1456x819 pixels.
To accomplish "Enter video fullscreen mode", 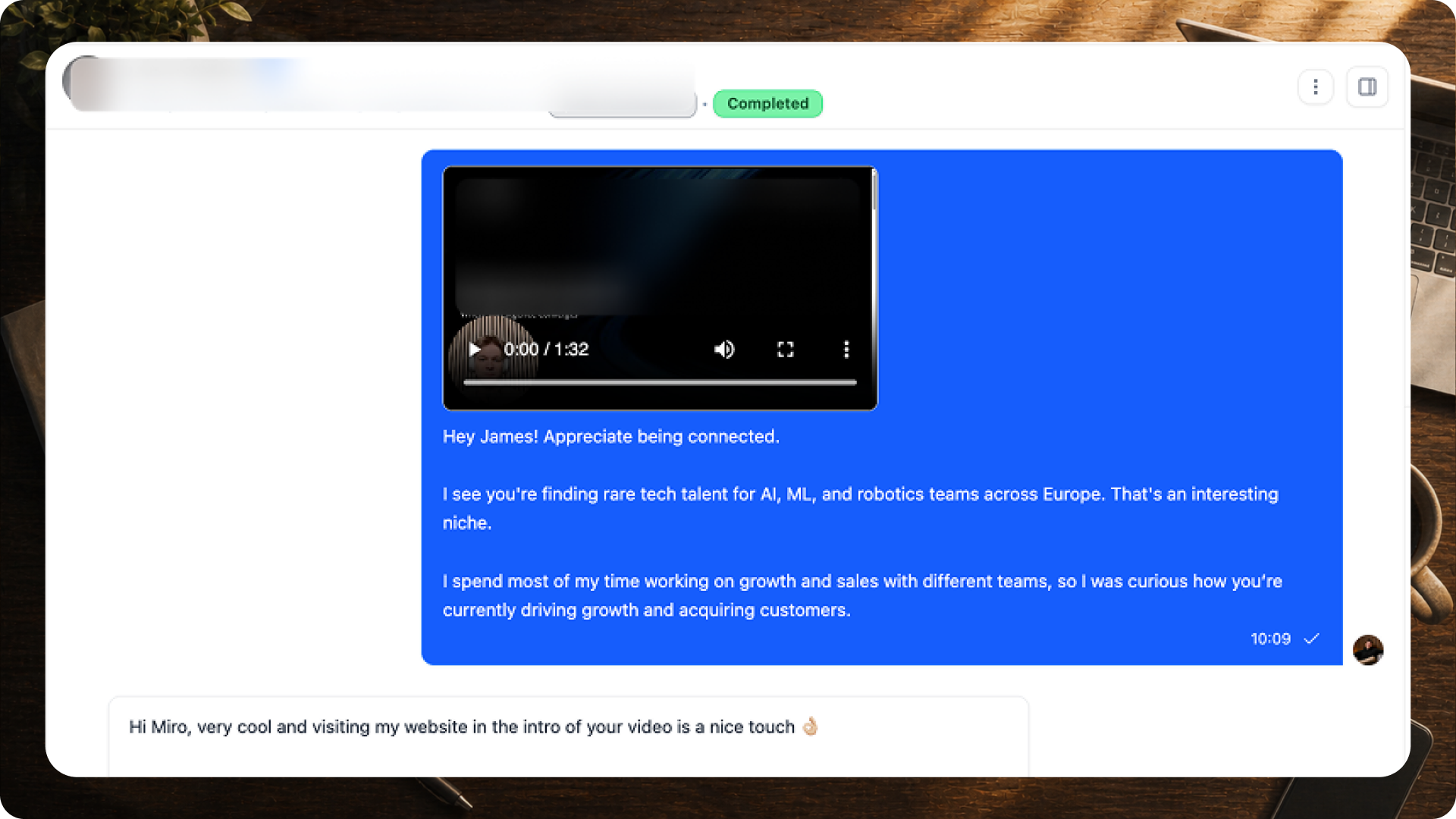I will [x=786, y=350].
